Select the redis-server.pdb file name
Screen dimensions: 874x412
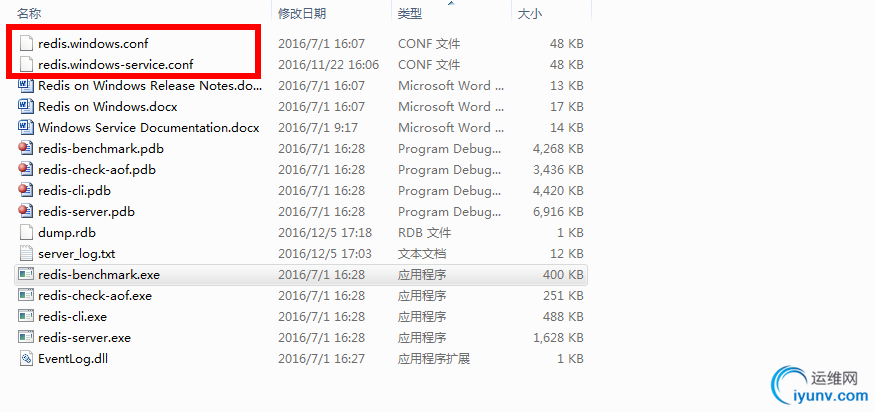click(x=86, y=212)
